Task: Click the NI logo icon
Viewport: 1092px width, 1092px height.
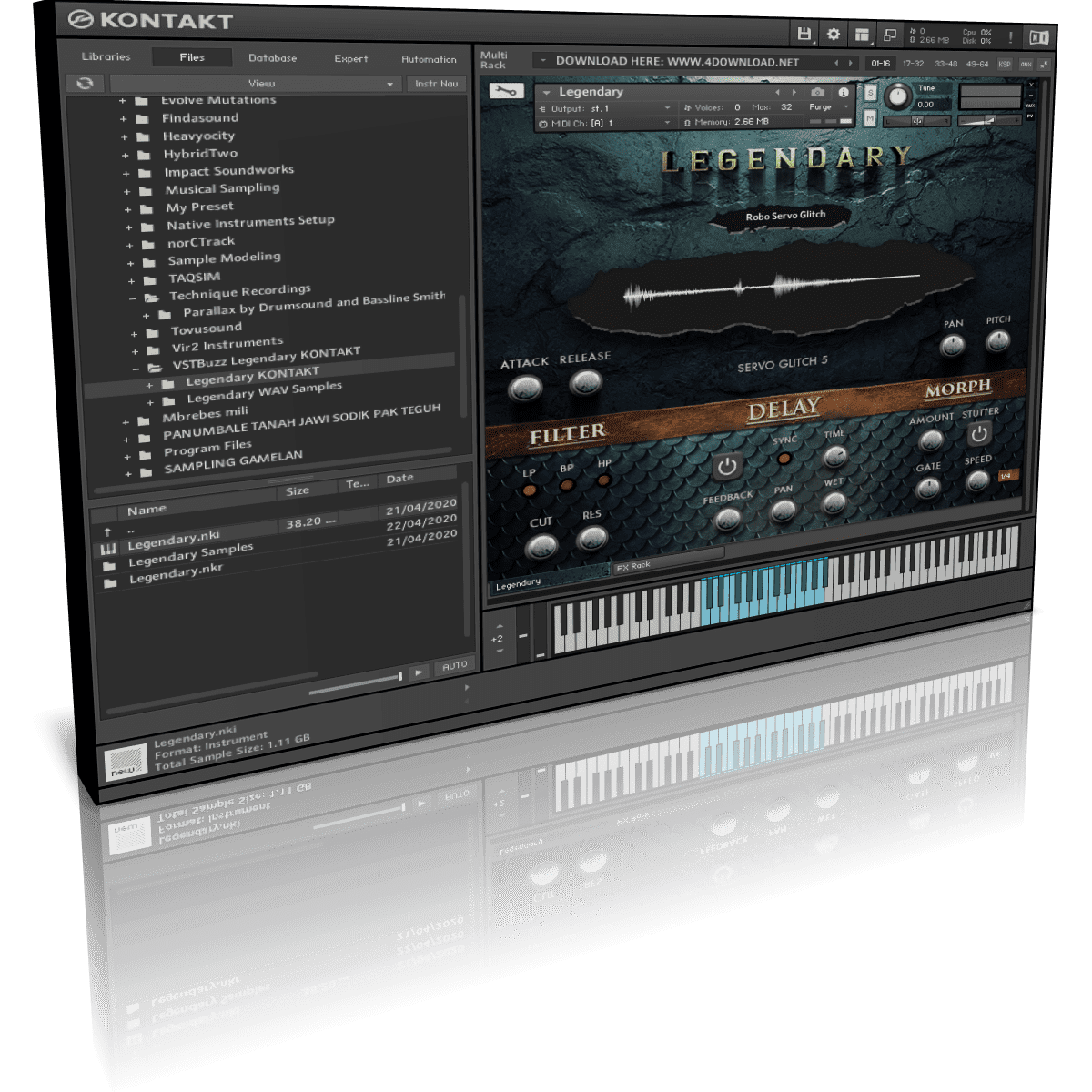Action: coord(1038,38)
